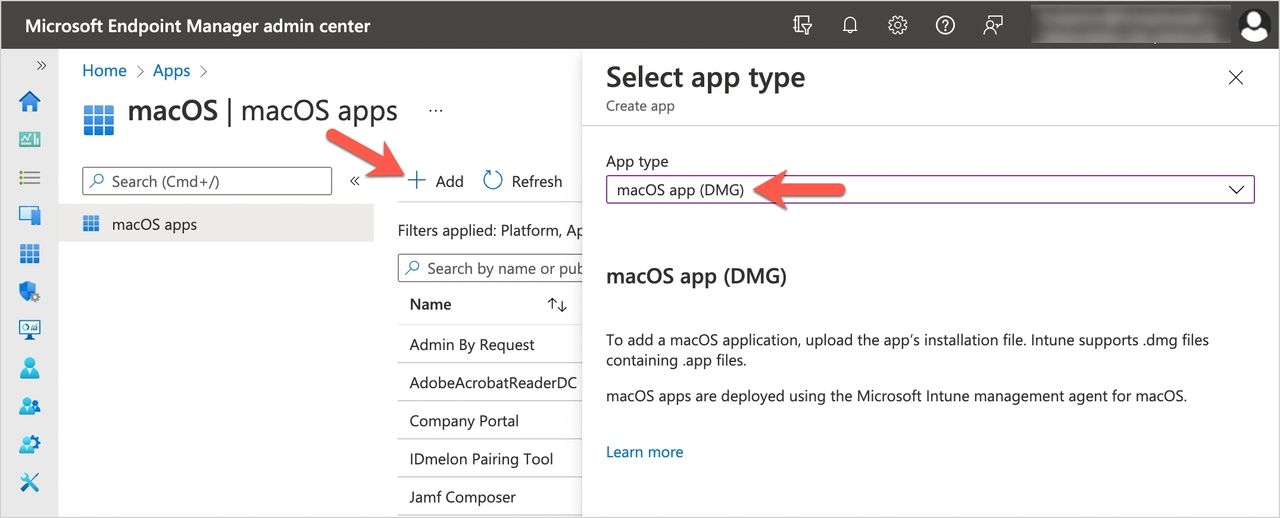Open the Learn more link

pos(644,452)
